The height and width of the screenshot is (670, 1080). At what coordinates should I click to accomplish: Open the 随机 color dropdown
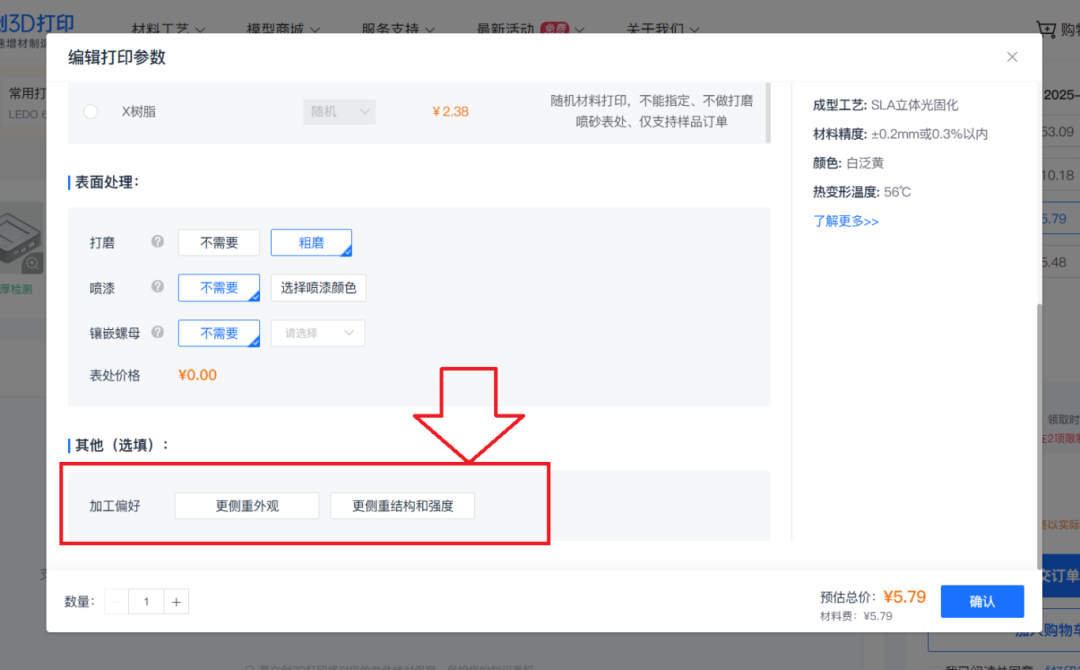339,111
